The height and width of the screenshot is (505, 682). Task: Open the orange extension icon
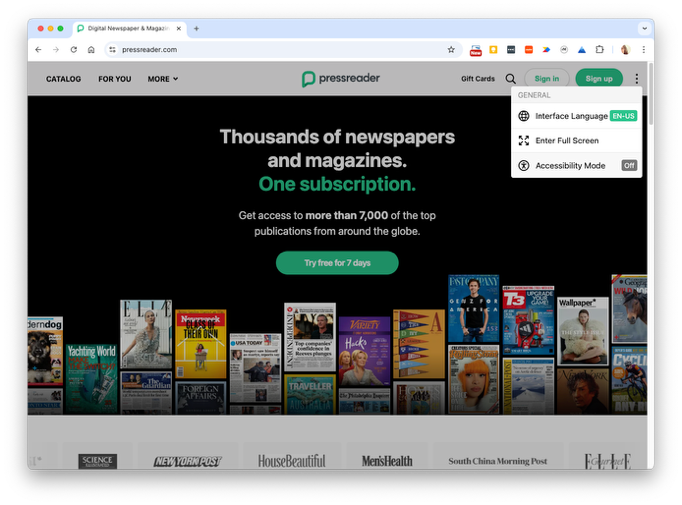point(528,50)
